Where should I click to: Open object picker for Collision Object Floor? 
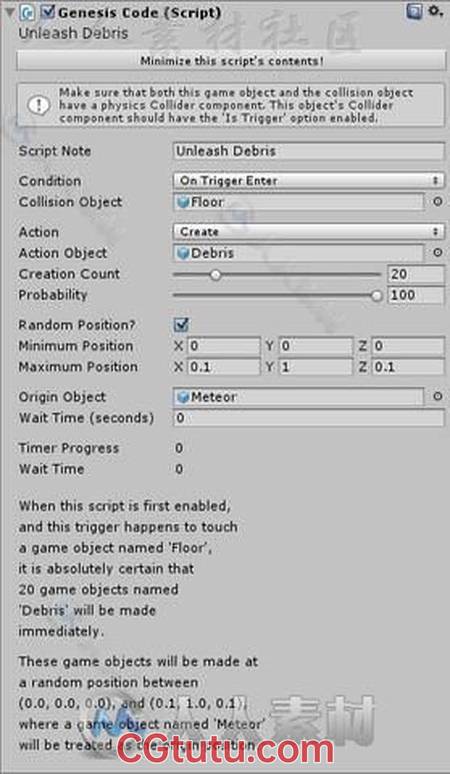coord(437,202)
